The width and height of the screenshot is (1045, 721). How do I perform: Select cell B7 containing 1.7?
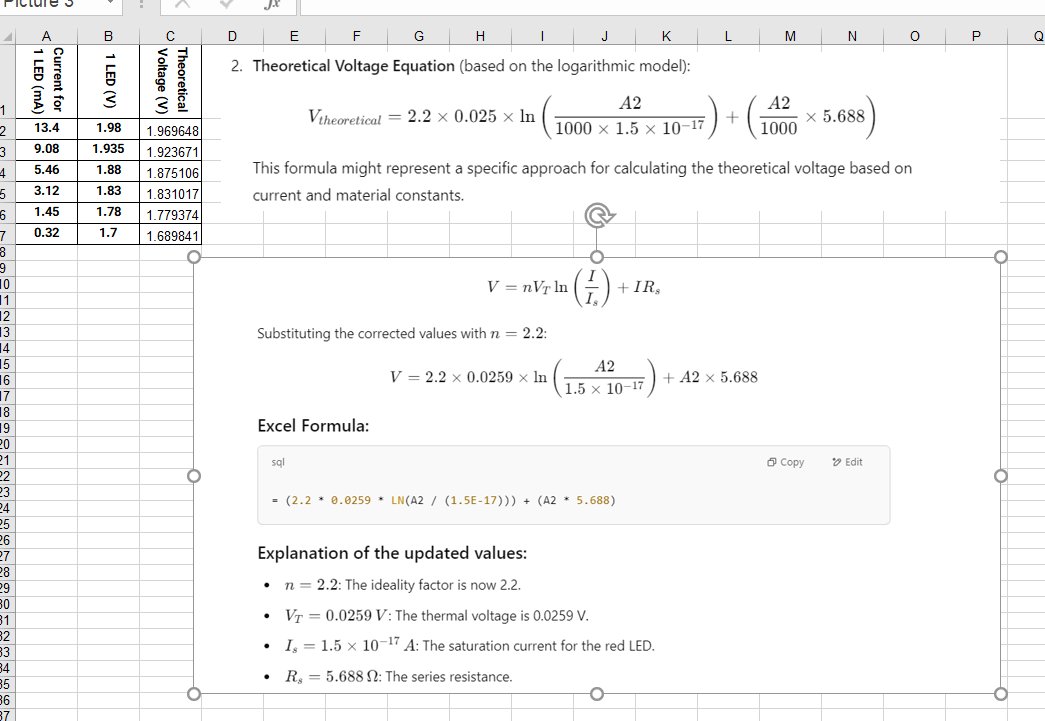(108, 233)
